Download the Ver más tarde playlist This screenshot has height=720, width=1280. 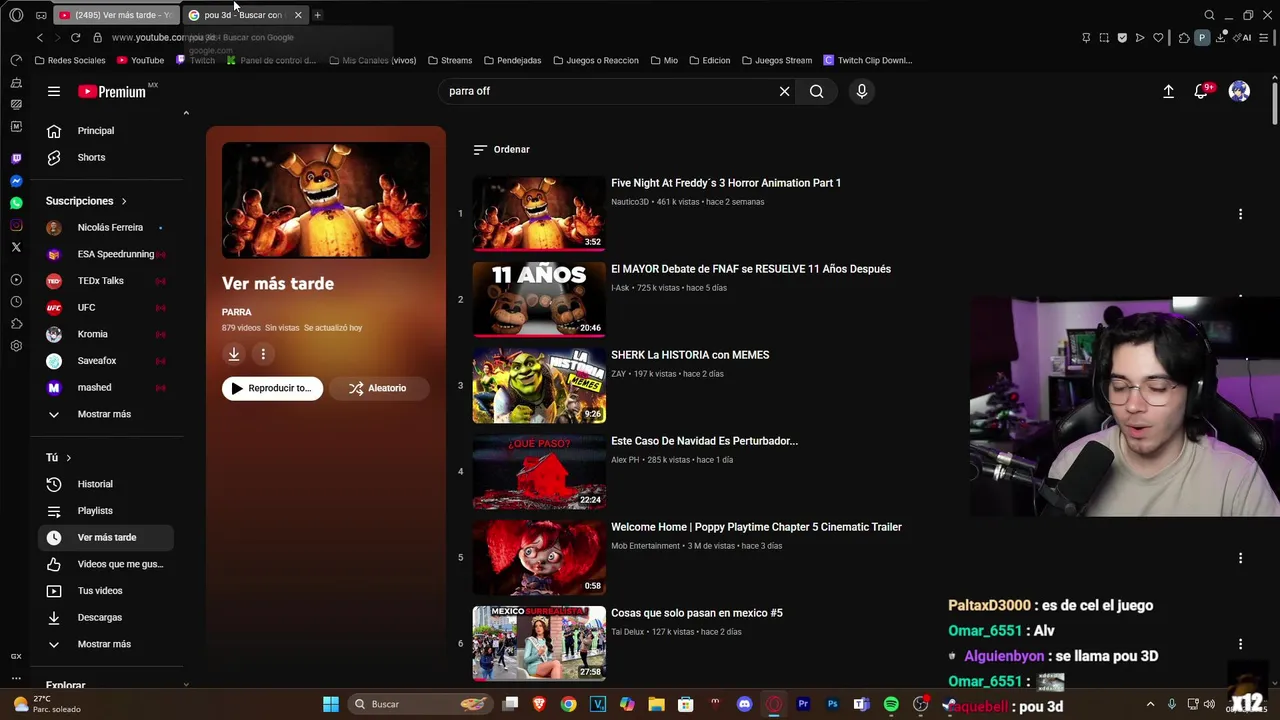(x=233, y=354)
